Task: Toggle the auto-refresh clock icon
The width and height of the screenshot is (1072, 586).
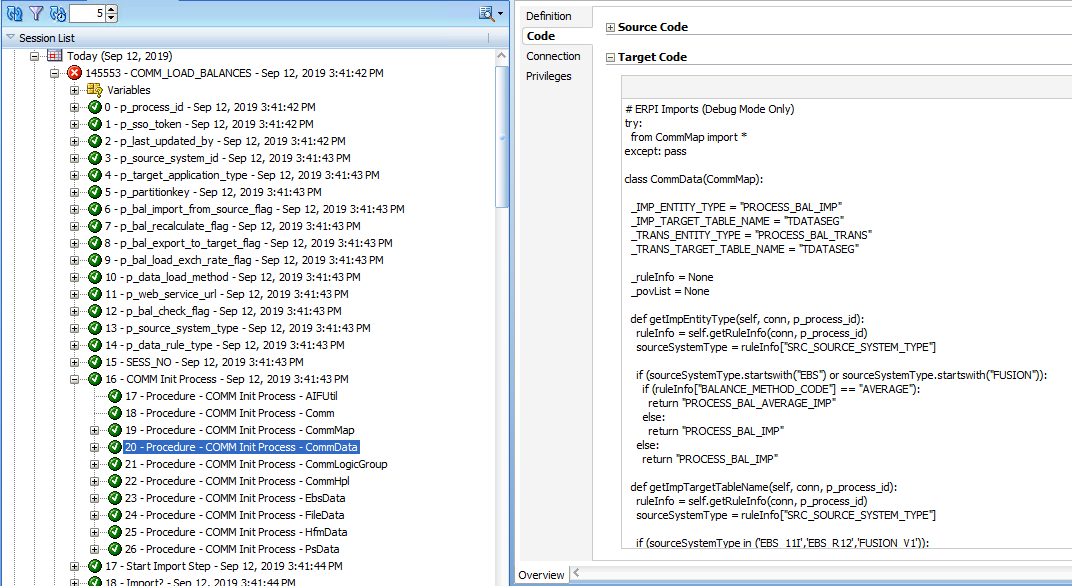Action: click(57, 13)
